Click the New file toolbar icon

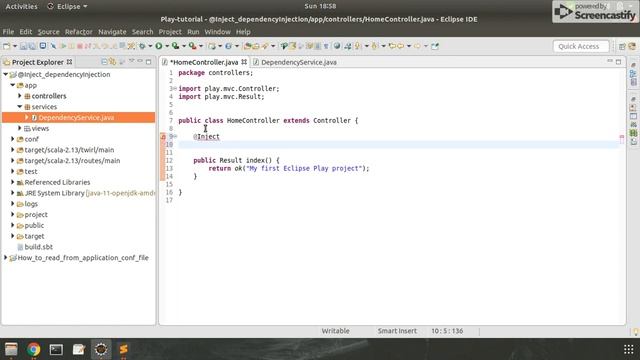(x=7, y=46)
